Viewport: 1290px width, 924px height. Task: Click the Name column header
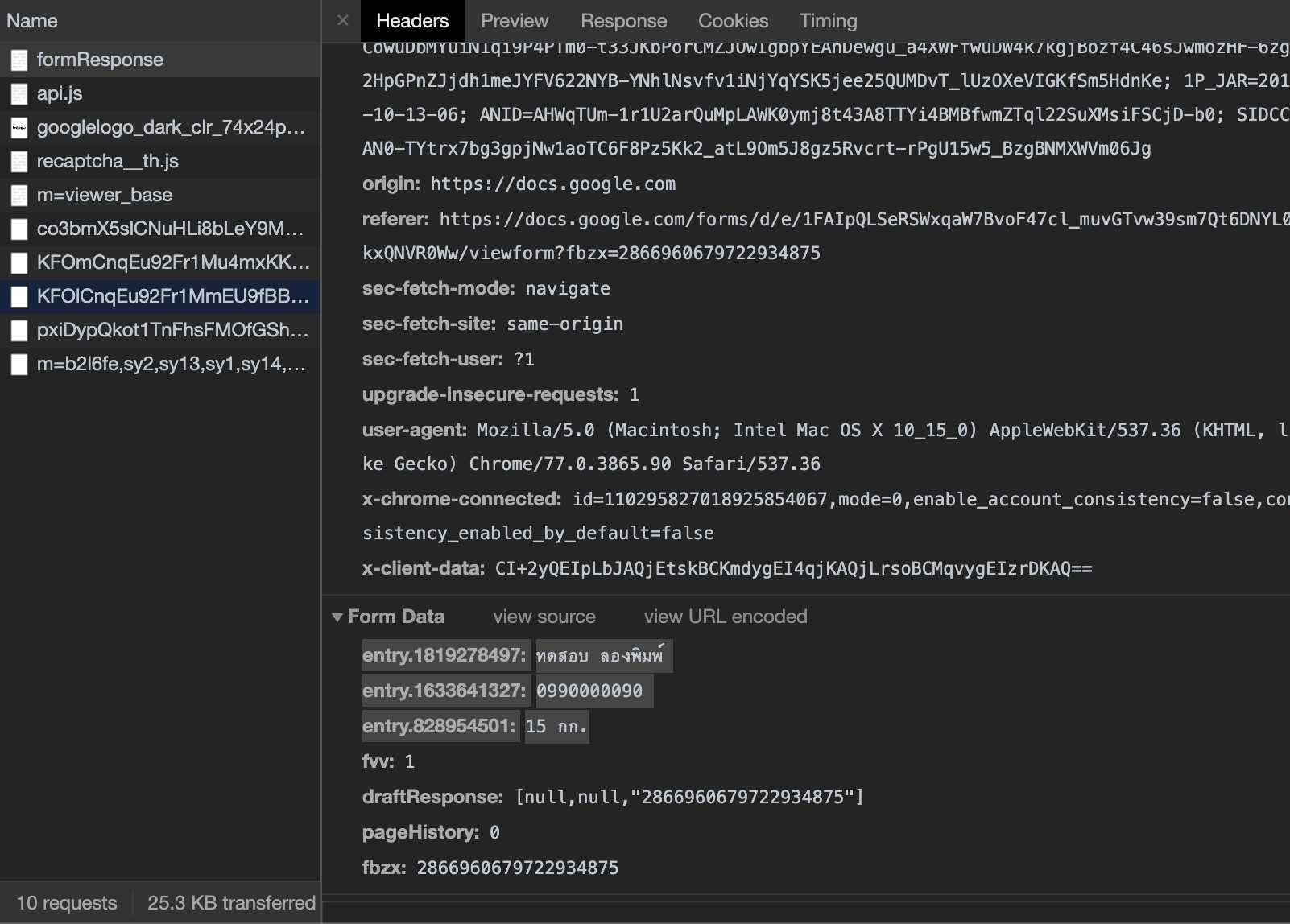(x=160, y=21)
